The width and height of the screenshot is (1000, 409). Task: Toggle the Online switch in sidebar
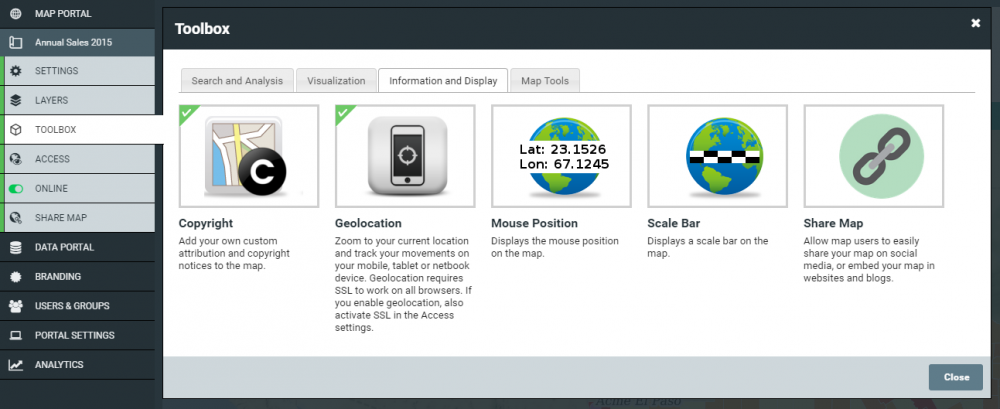[x=16, y=189]
